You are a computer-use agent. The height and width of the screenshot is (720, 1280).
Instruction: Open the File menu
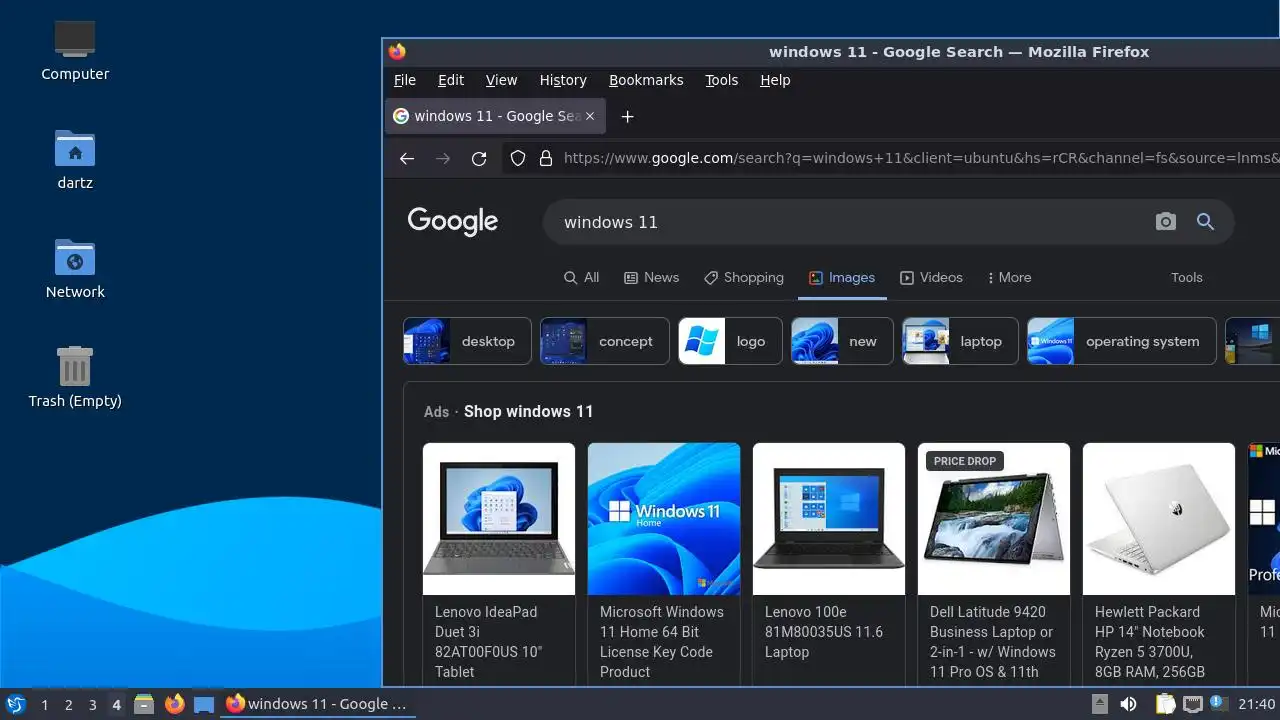[405, 80]
